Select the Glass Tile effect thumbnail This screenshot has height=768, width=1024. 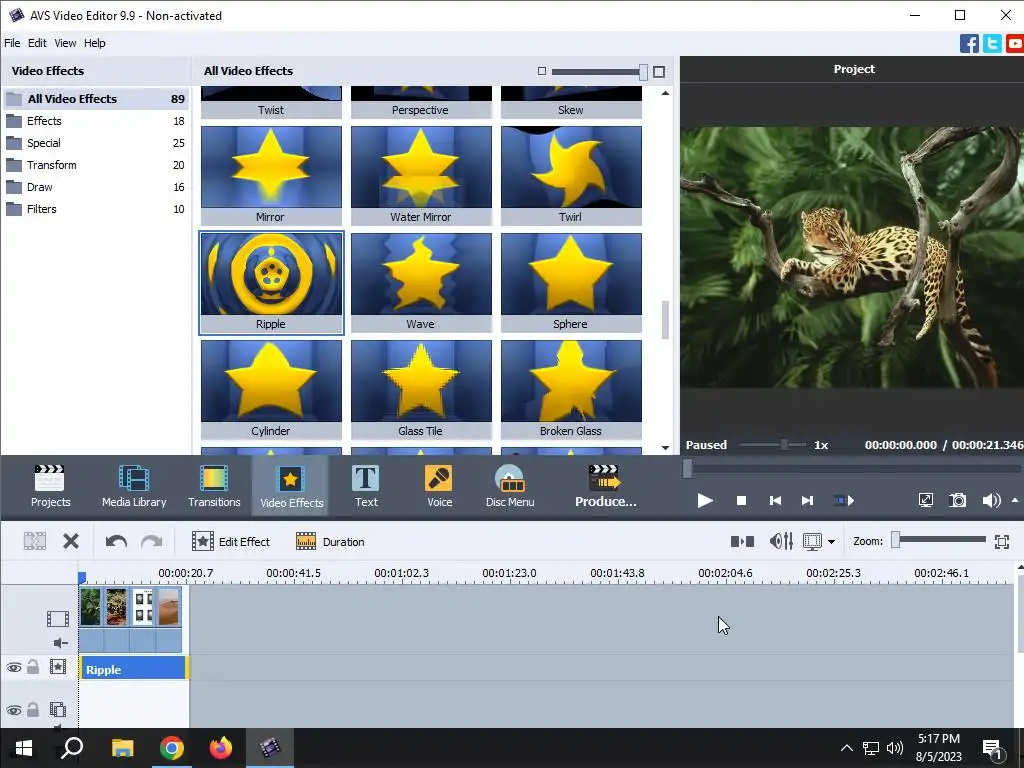(421, 389)
